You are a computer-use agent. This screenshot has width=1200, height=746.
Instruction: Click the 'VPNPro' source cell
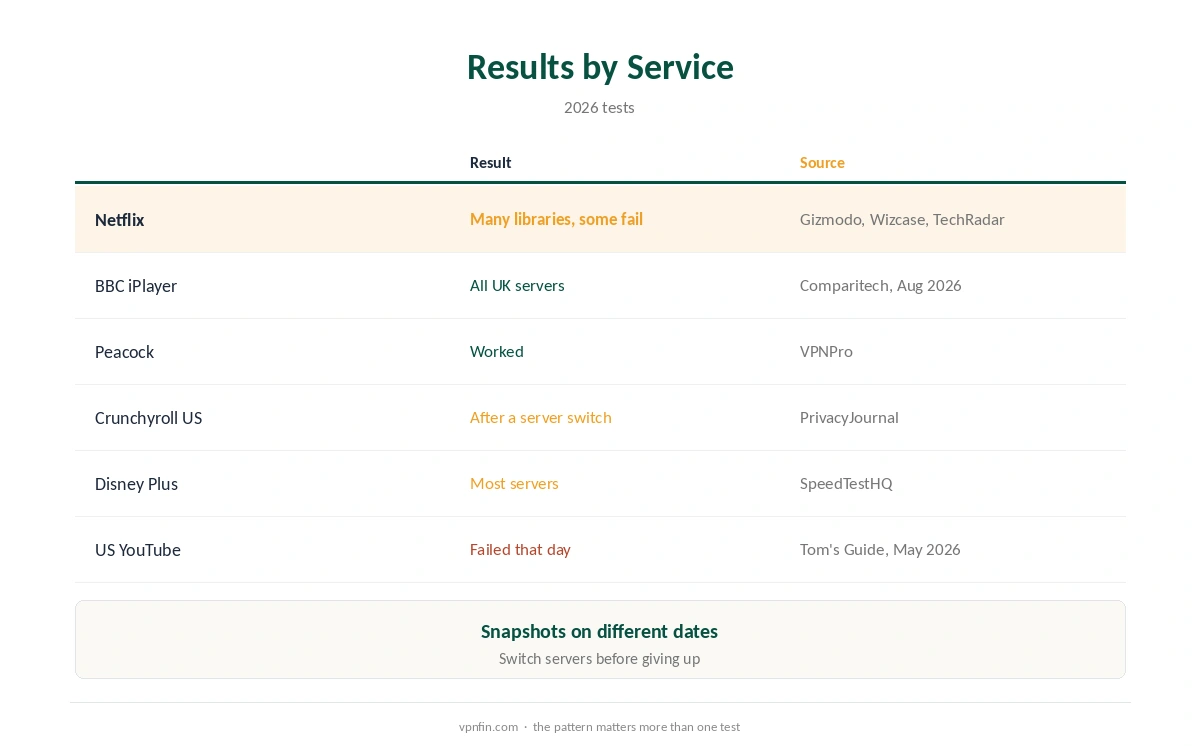[x=826, y=351]
